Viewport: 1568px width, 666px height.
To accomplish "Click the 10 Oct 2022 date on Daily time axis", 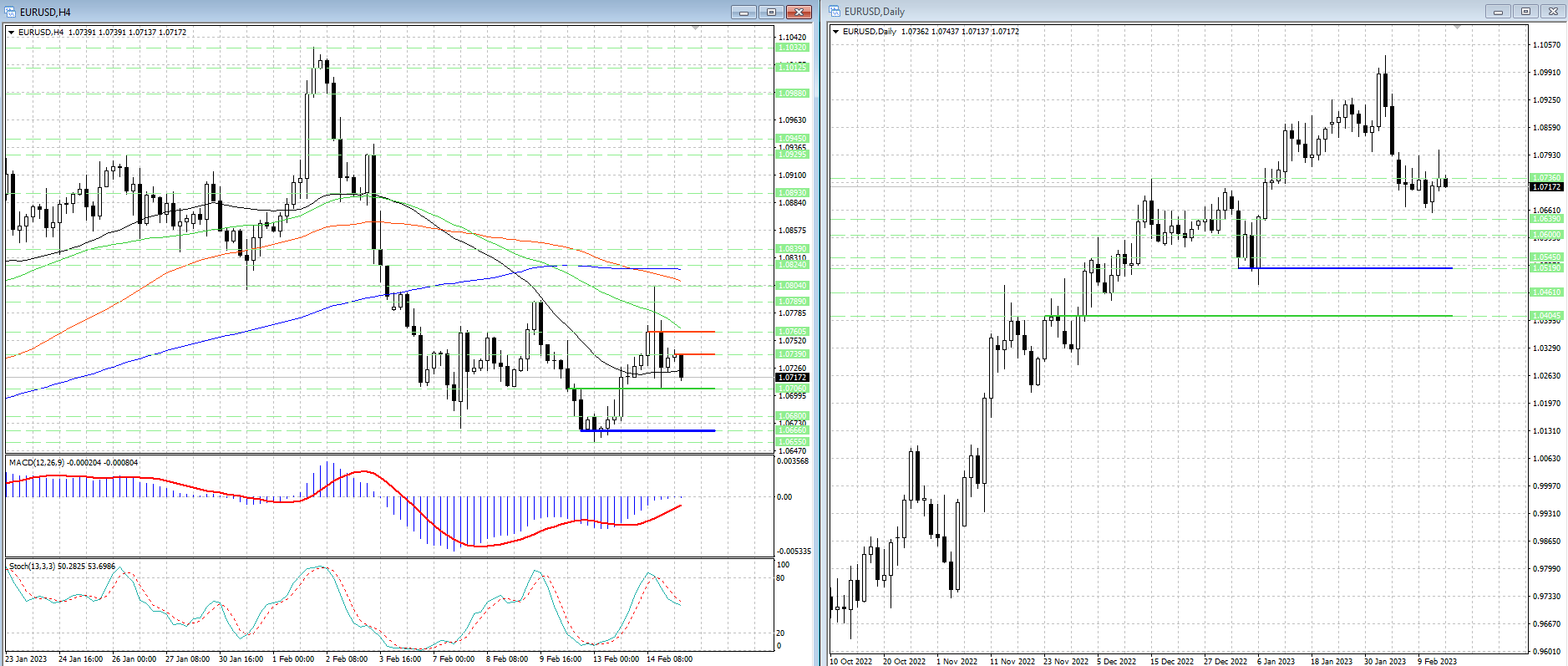I will [x=850, y=662].
